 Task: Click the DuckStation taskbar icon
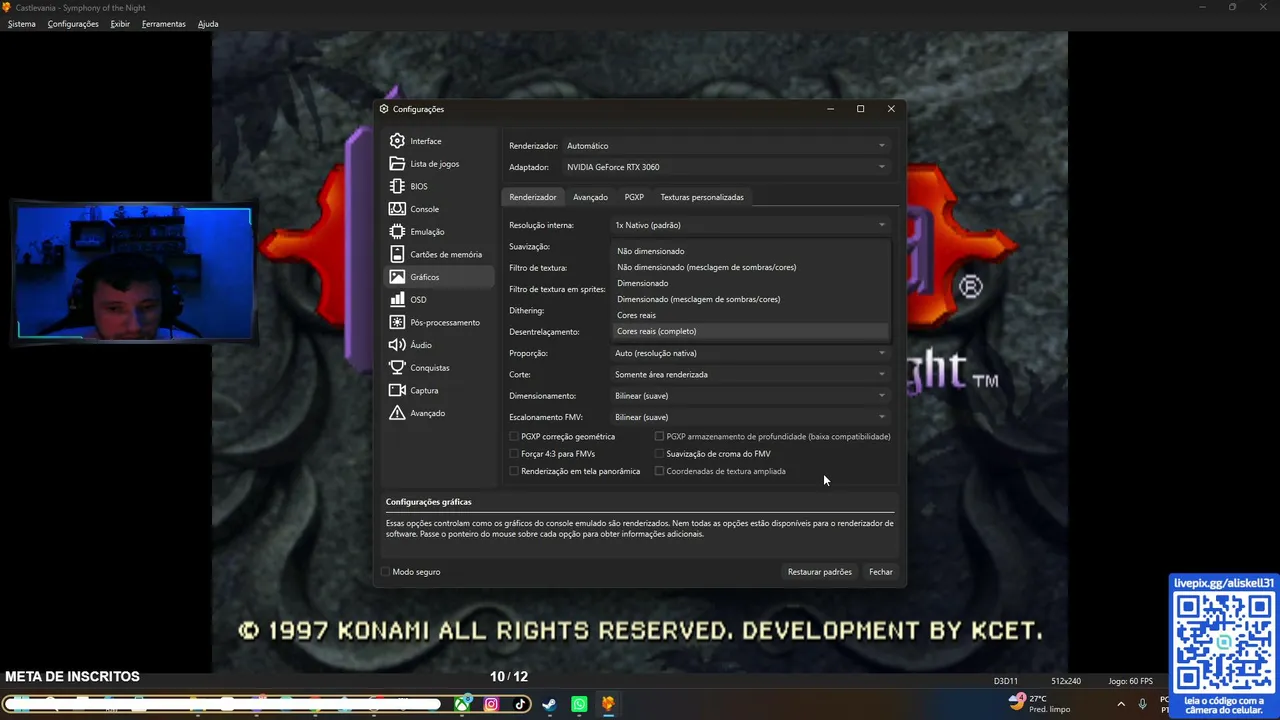607,704
